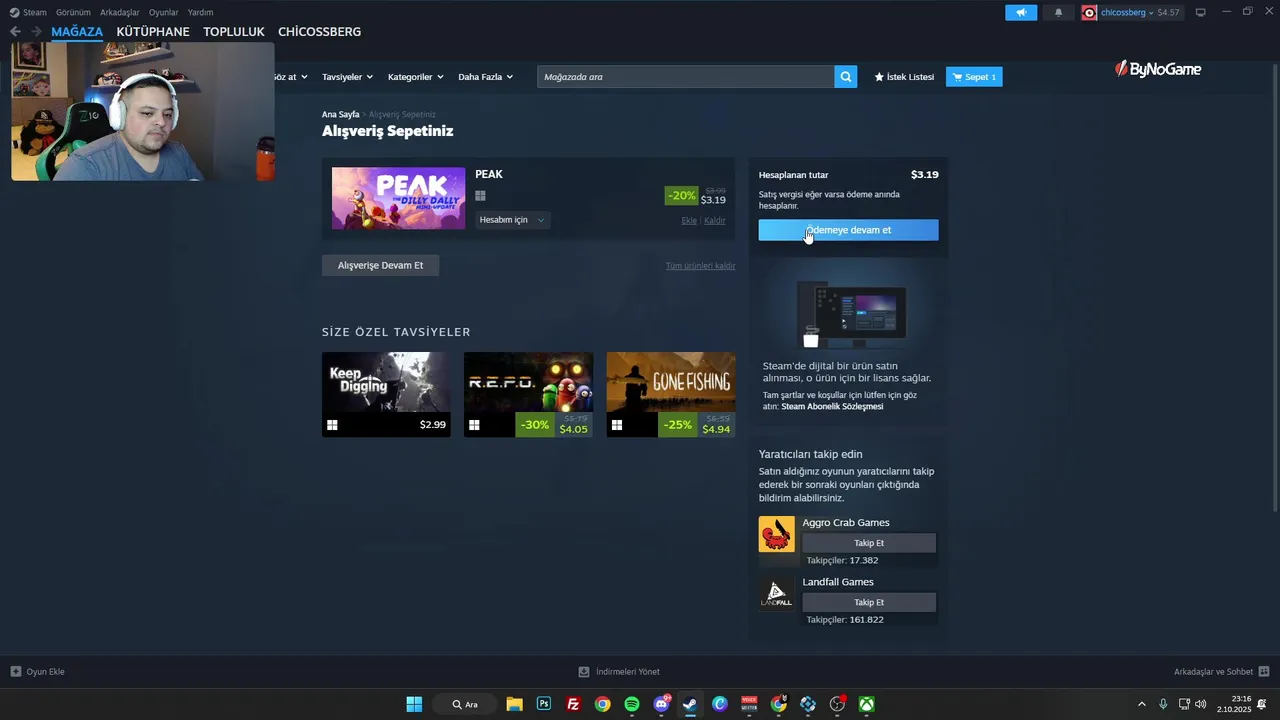
Task: Click Tüm ürünleri kaldır link
Action: coord(700,266)
